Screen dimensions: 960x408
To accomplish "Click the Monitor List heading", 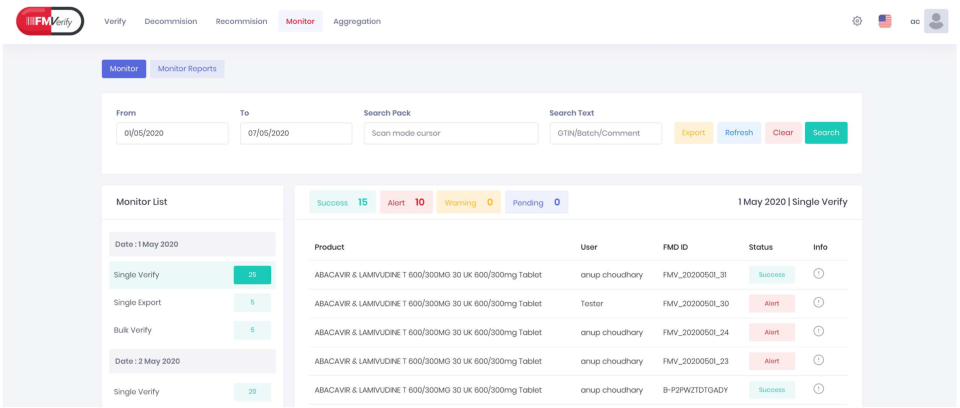I will click(141, 202).
